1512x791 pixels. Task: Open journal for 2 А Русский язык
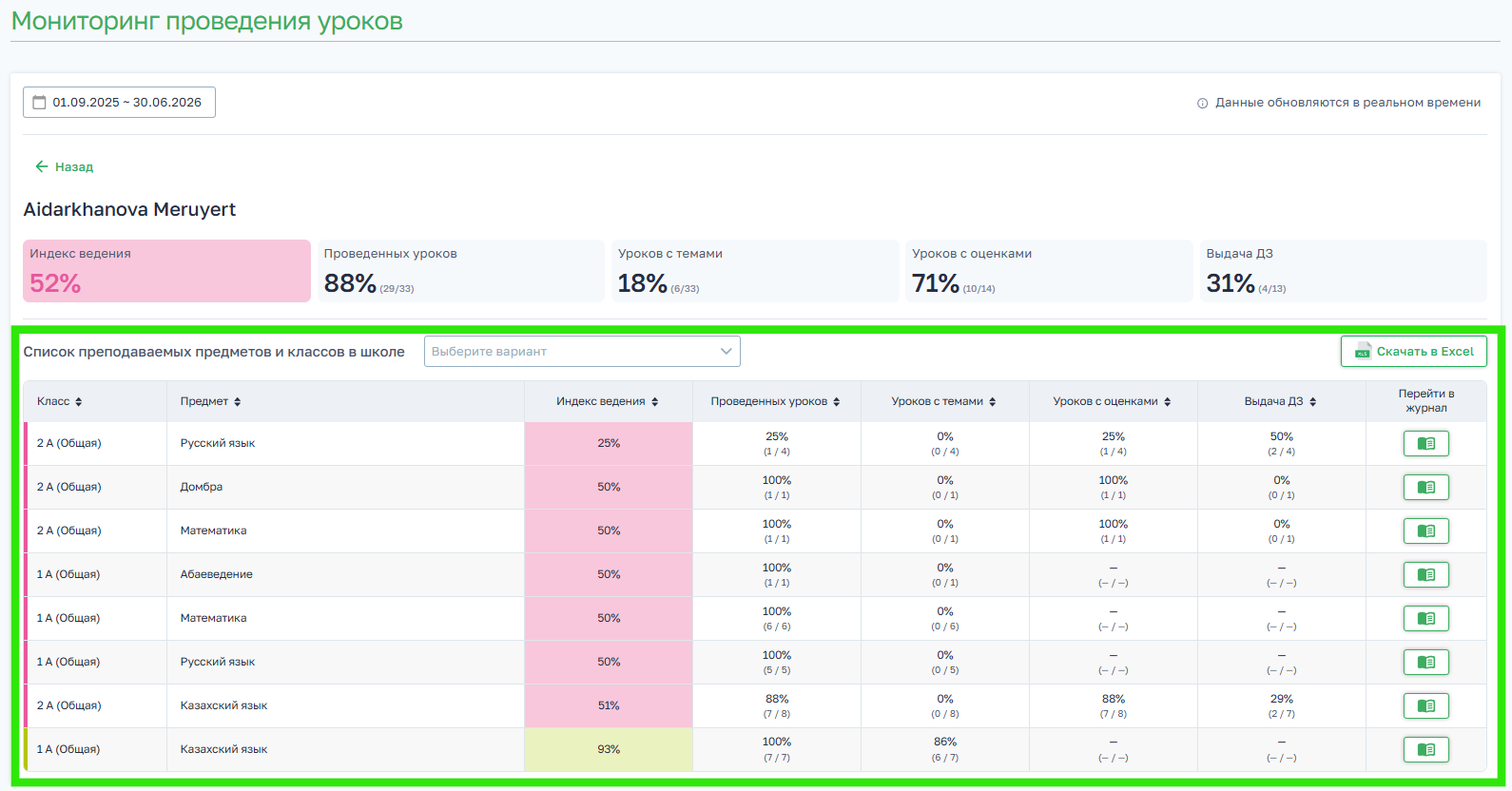pos(1425,444)
